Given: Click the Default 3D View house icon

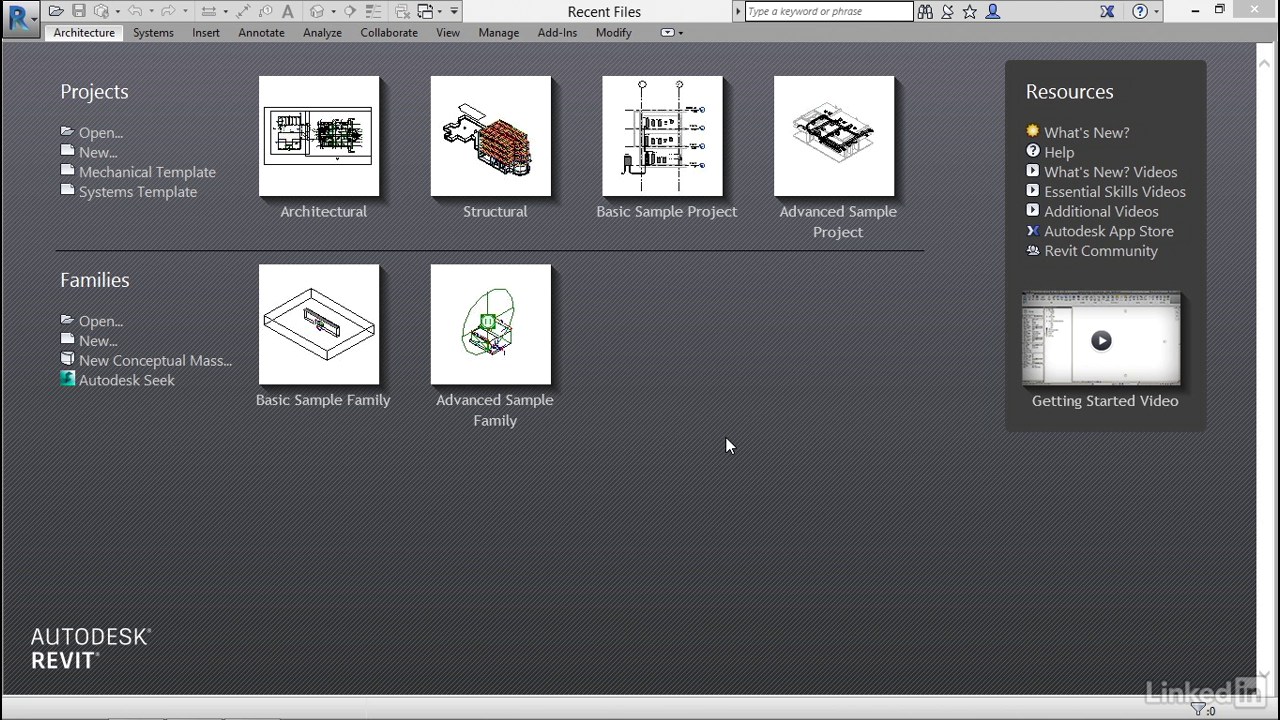Looking at the screenshot, I should [x=317, y=11].
